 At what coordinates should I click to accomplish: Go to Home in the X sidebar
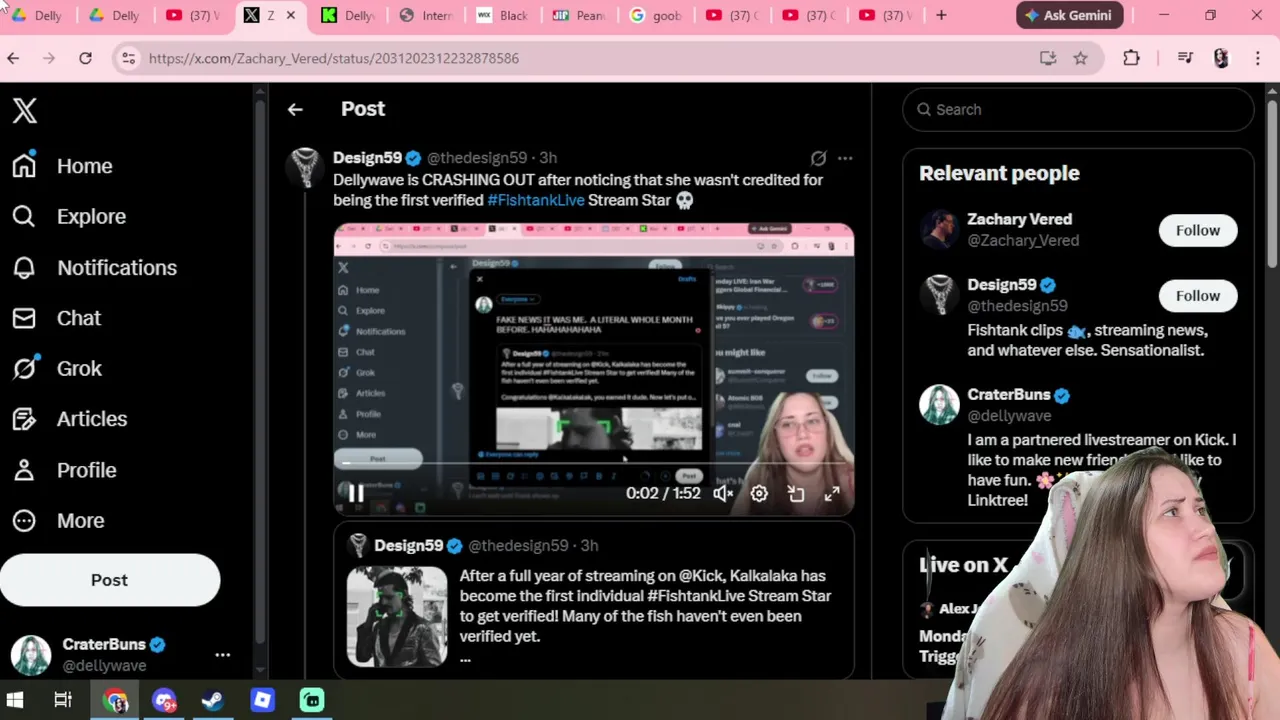pos(62,166)
